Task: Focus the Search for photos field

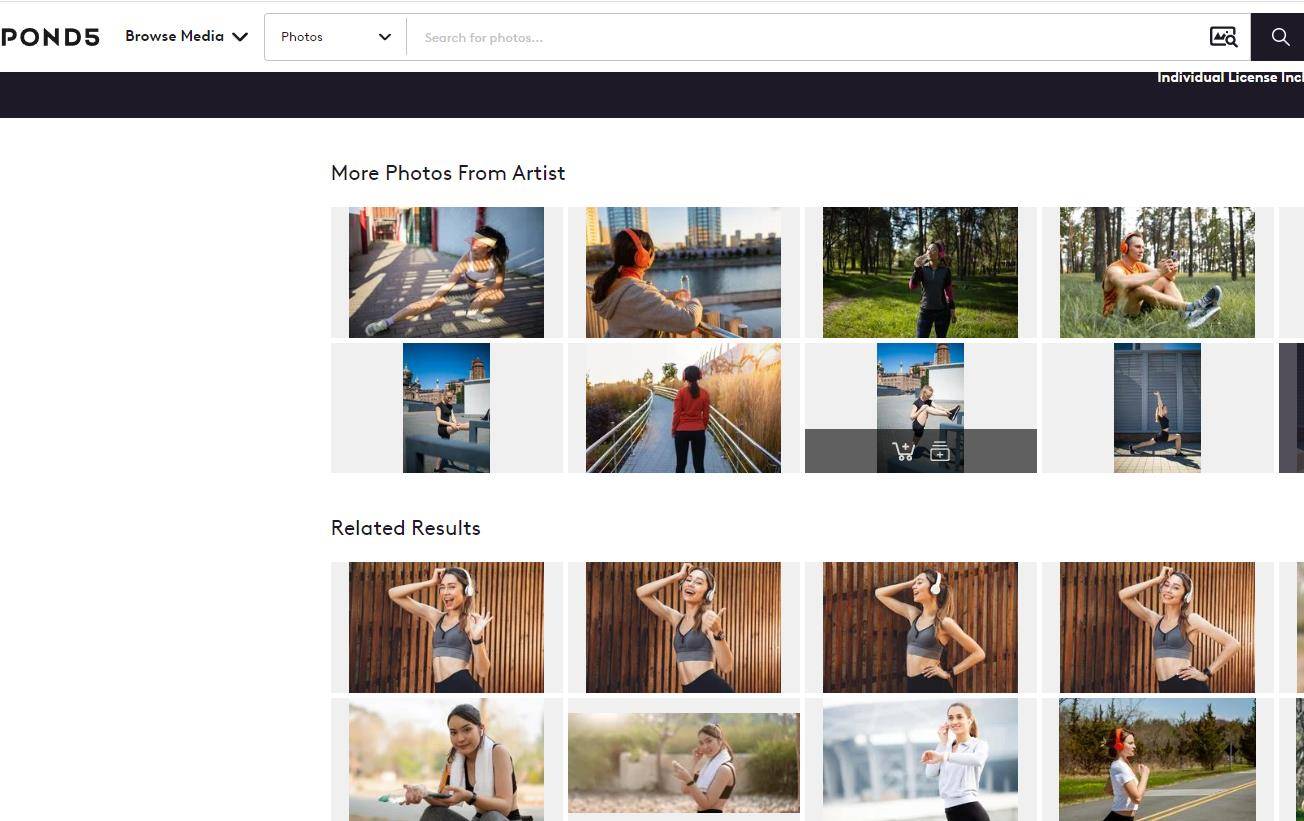Action: pyautogui.click(x=803, y=37)
